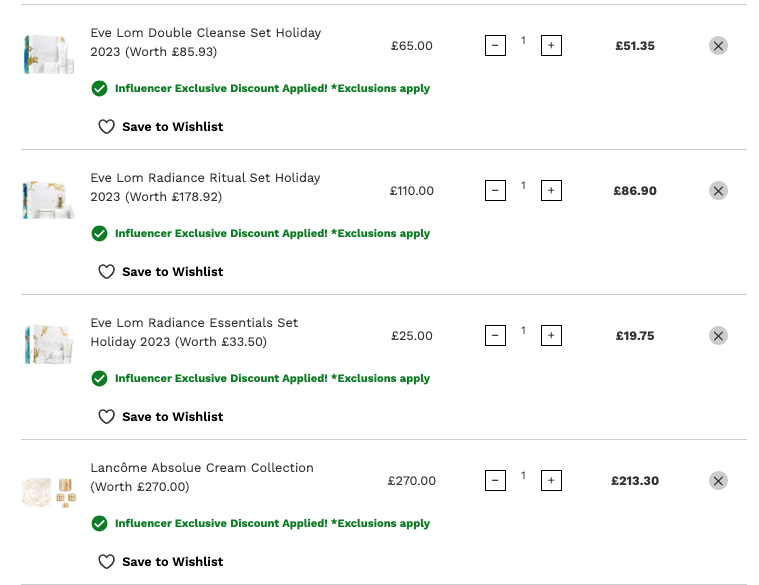
Task: Increase quantity of Lancôme Absolue Cream Collection
Action: (551, 480)
